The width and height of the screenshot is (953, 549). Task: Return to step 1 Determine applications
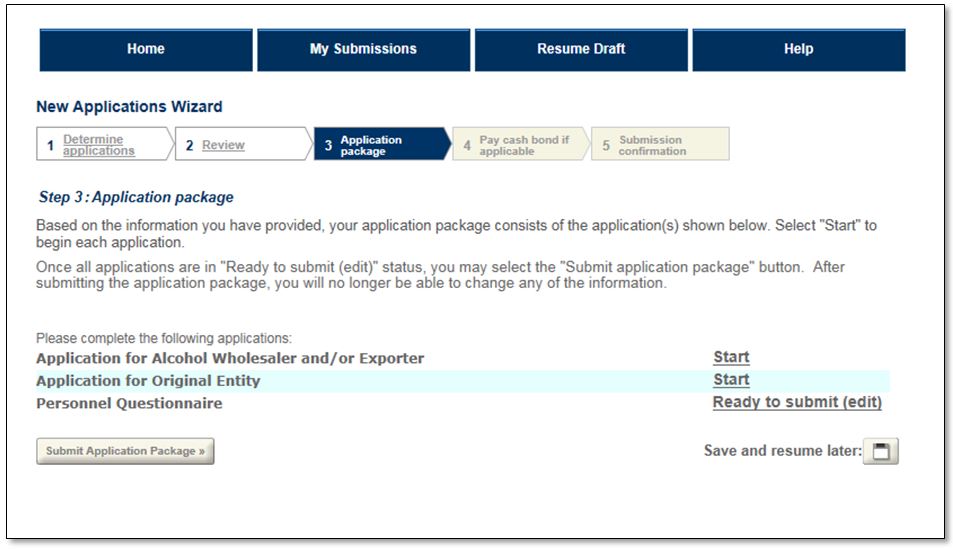point(98,145)
